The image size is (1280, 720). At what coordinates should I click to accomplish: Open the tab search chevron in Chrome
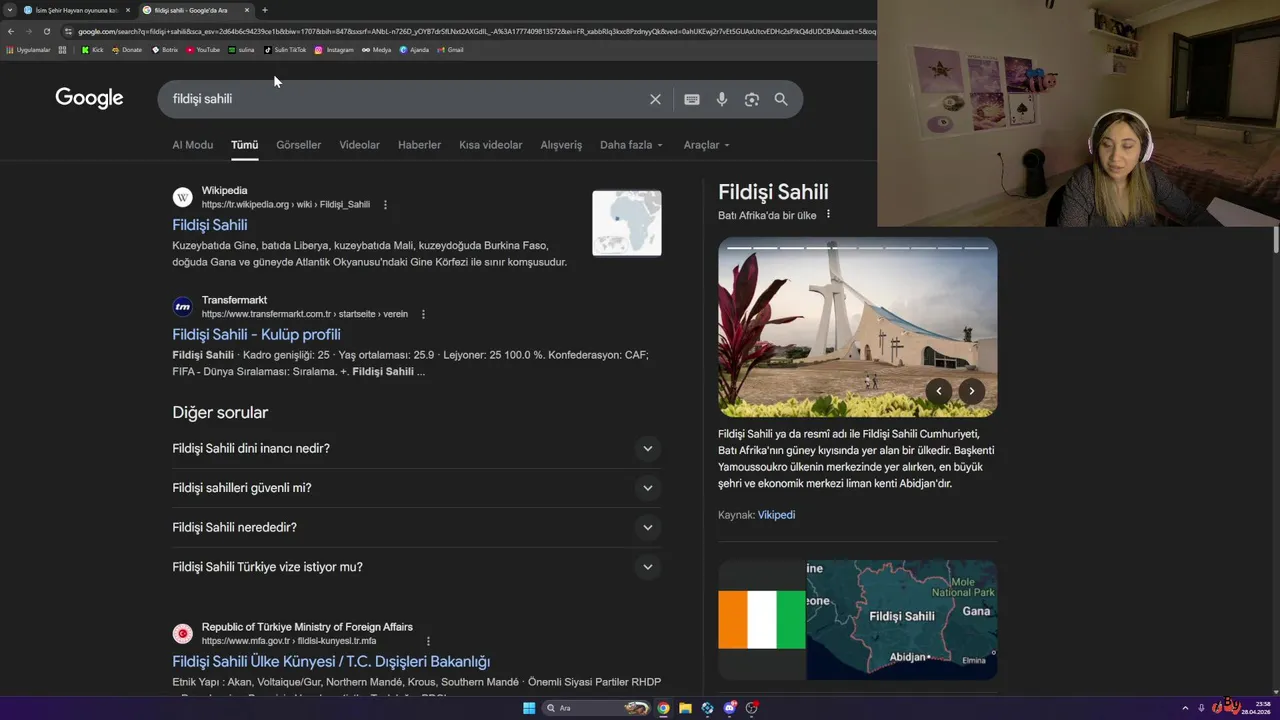tap(9, 10)
